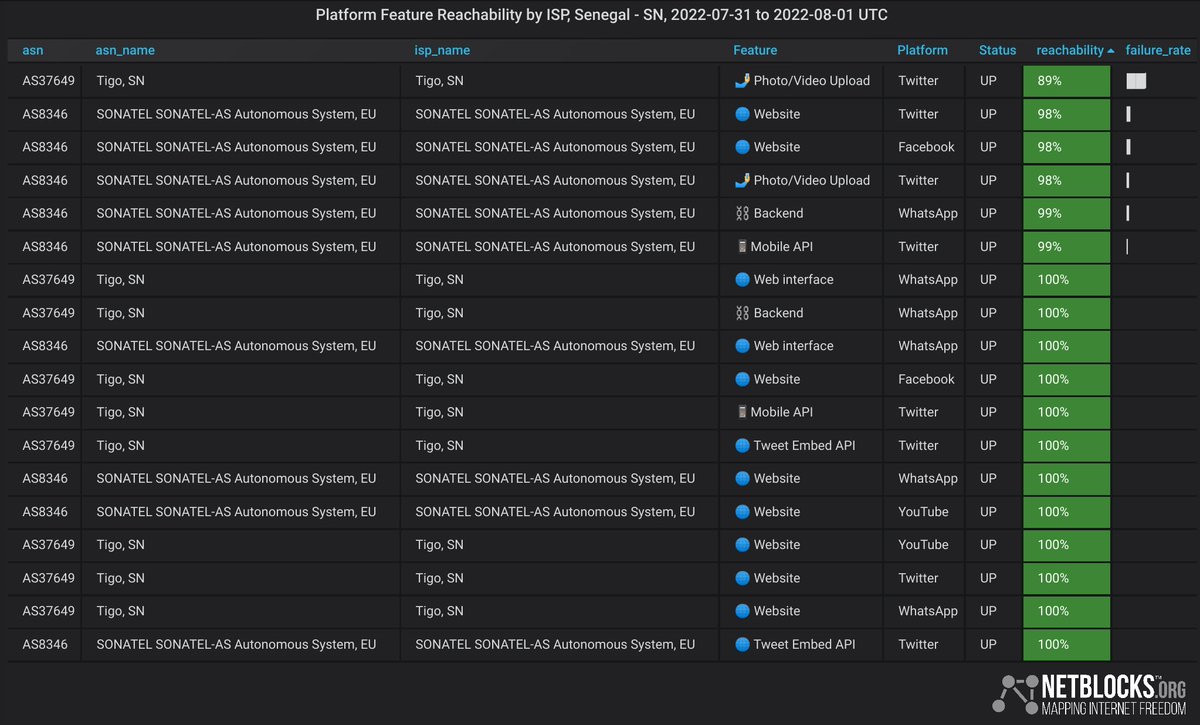Click Web interface text in SONATEL row
Viewport: 1200px width, 725px height.
click(x=793, y=346)
